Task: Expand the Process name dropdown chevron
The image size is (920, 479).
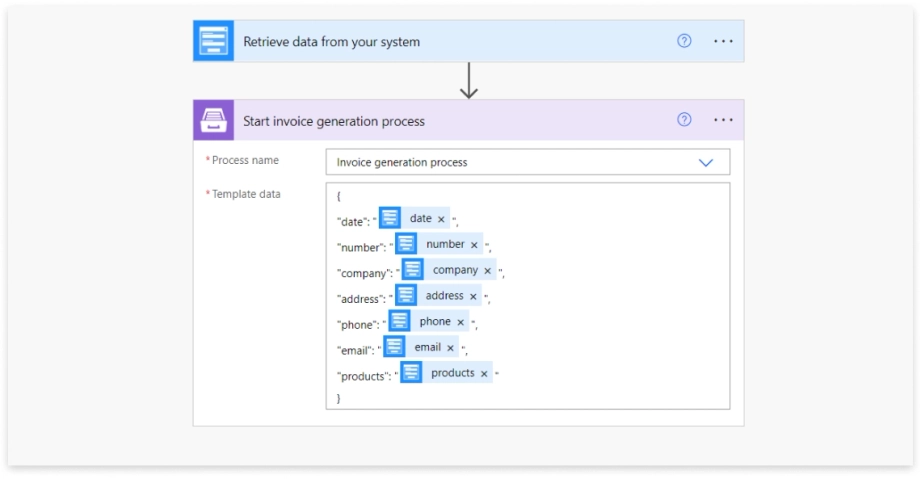Action: tap(706, 163)
